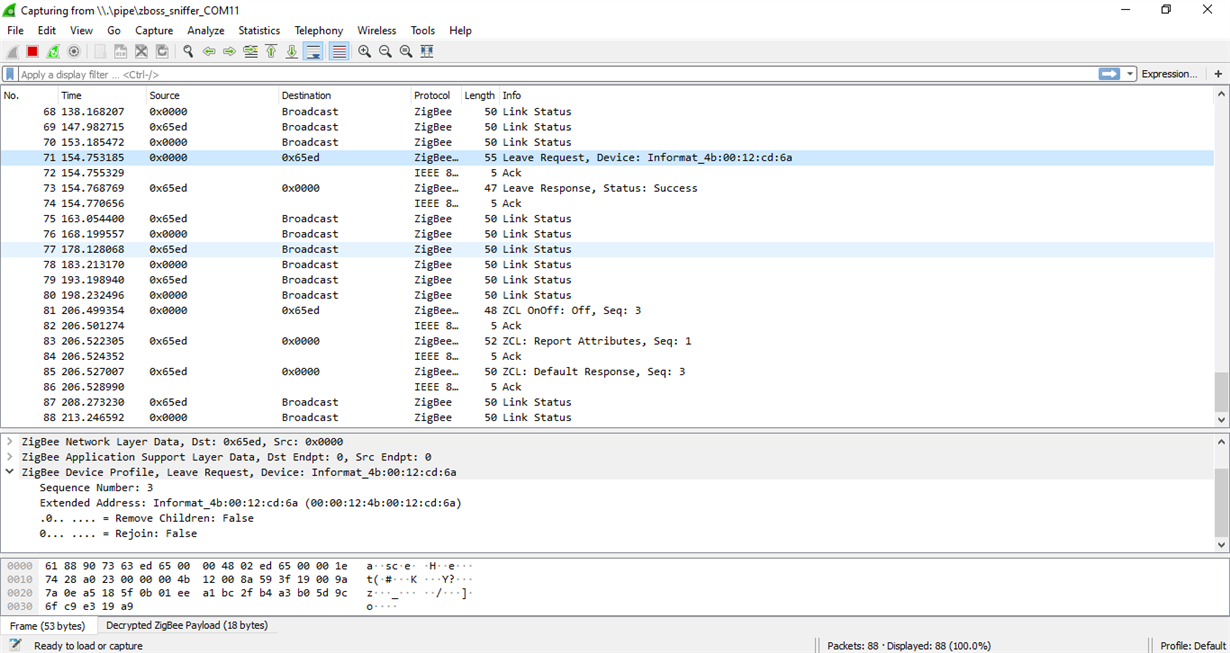
Task: Select packet 83 ZCL Report Attributes row
Action: [x=607, y=341]
